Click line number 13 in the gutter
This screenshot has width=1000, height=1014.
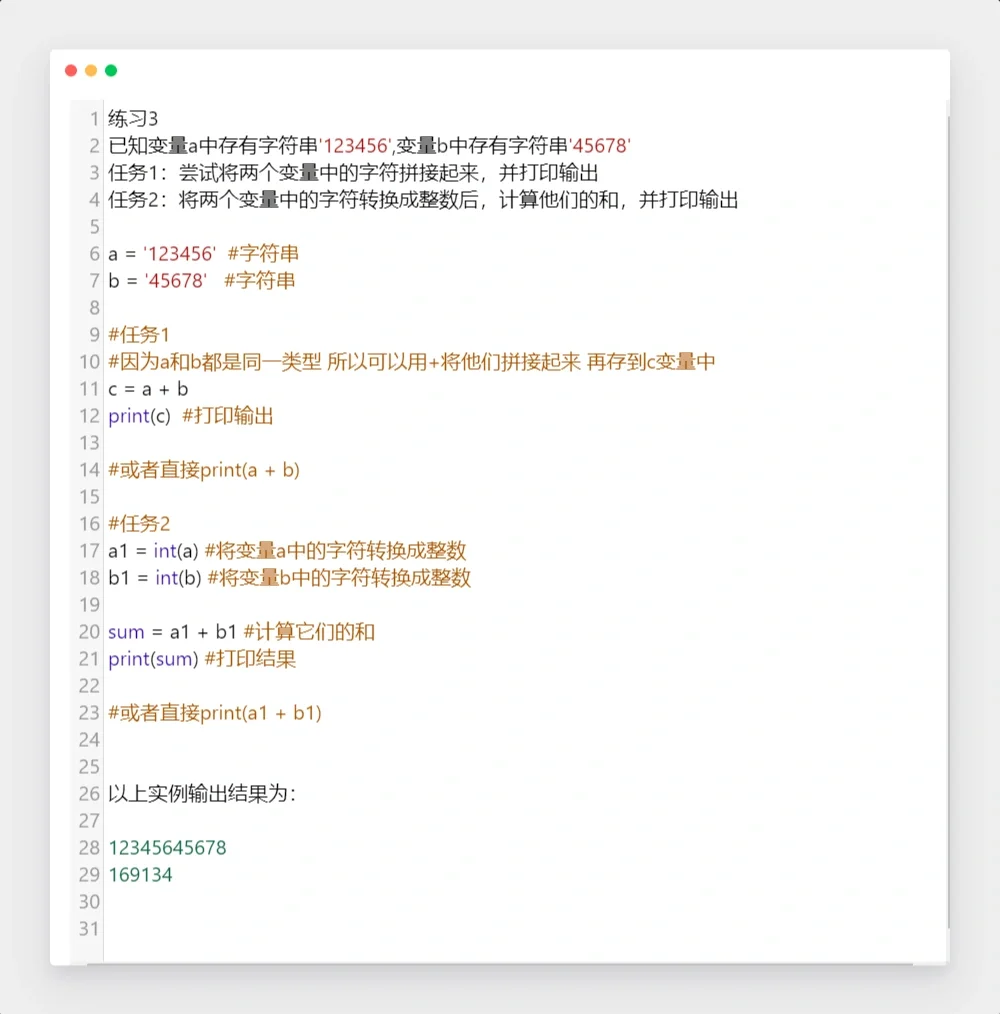point(89,443)
